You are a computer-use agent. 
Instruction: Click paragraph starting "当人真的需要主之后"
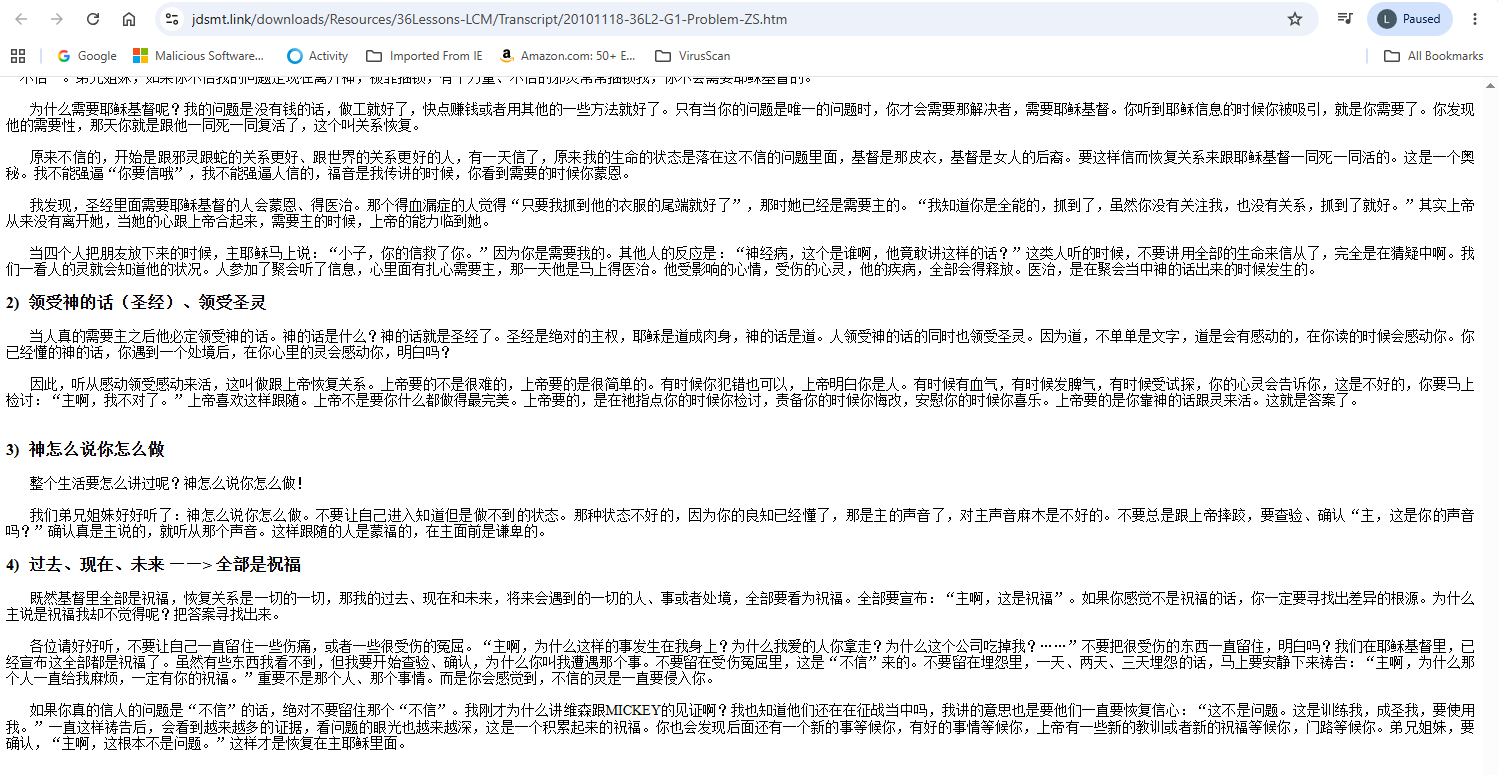coord(740,344)
